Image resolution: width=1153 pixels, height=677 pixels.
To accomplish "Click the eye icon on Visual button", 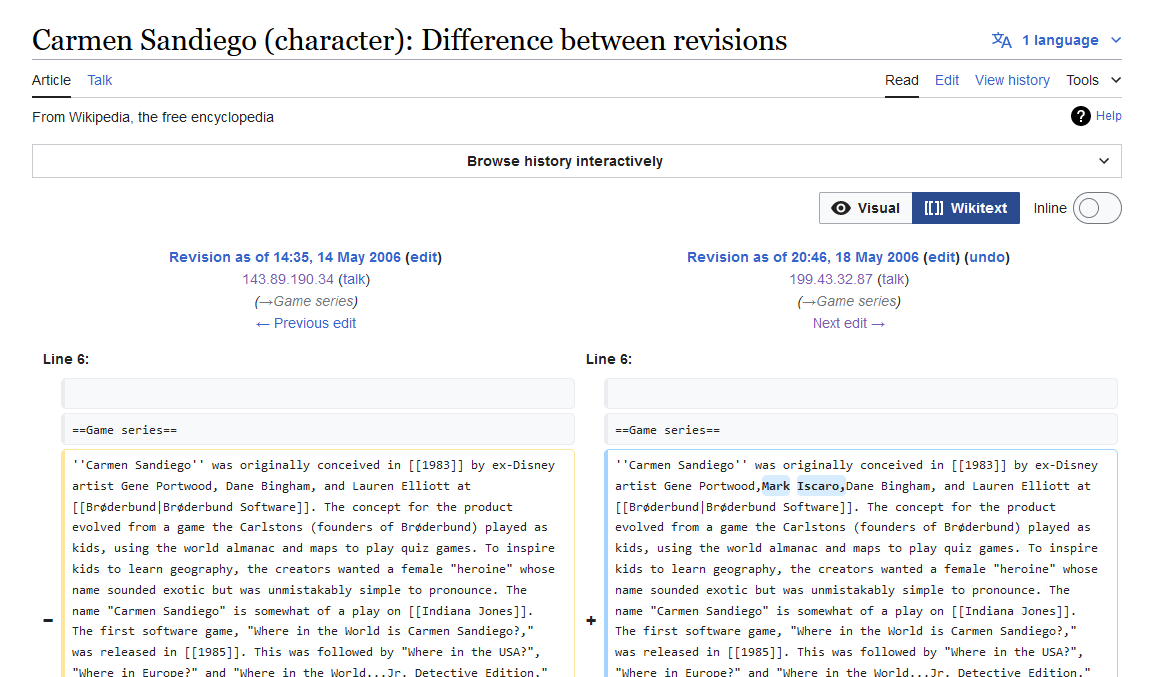I will 840,208.
